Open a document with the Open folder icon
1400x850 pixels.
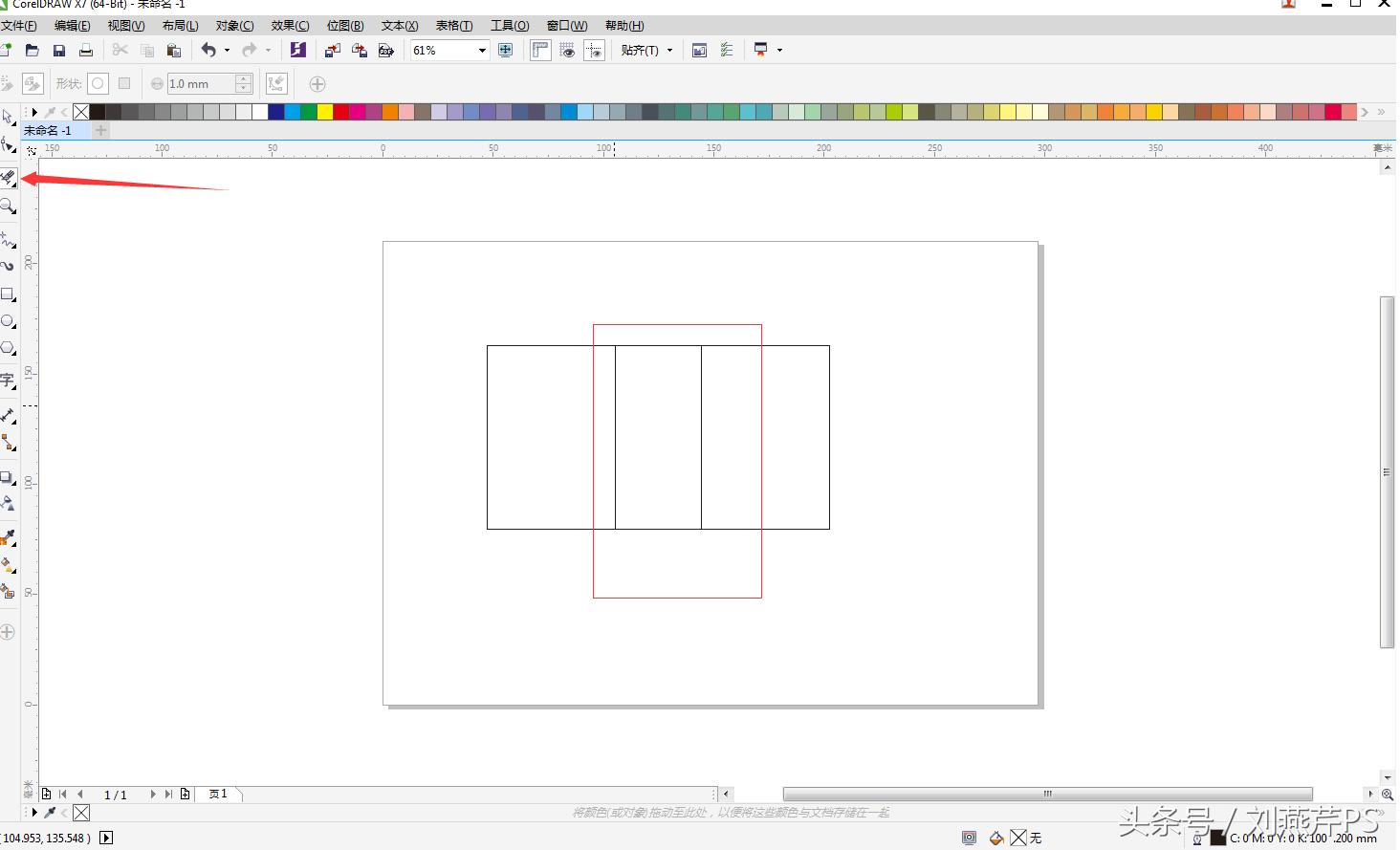click(x=32, y=50)
